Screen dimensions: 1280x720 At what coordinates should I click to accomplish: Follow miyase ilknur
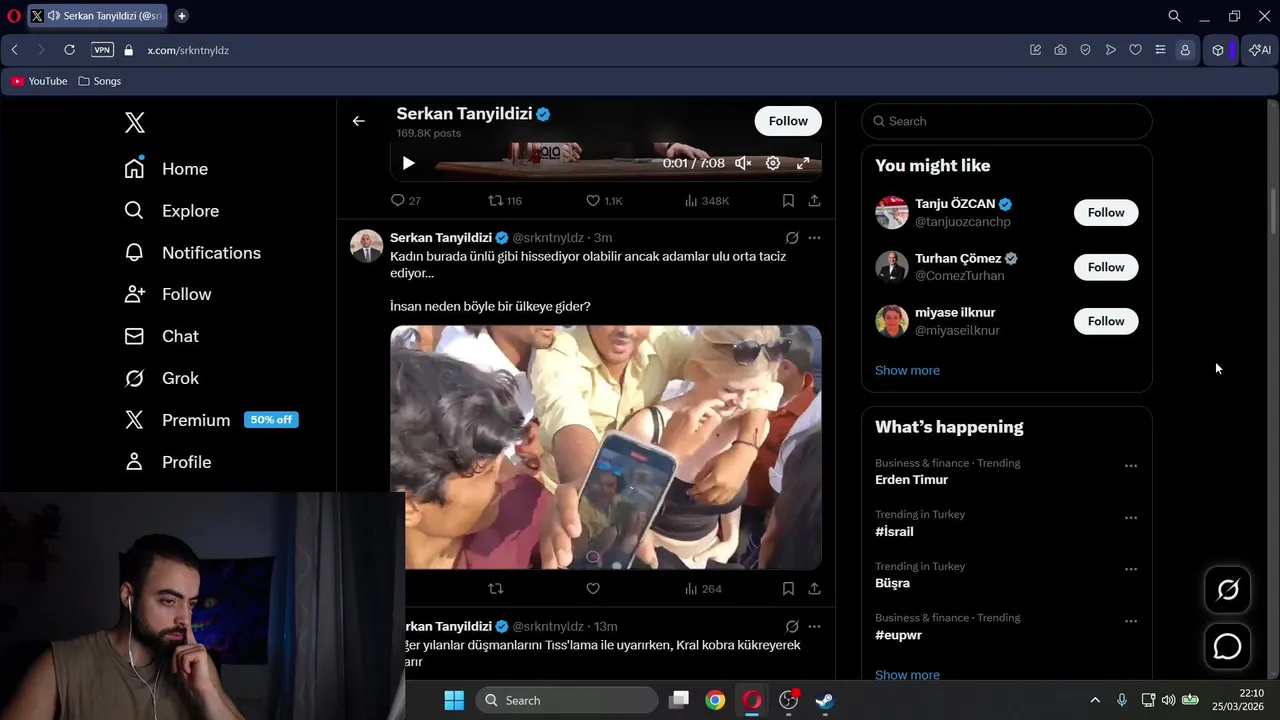coord(1106,321)
